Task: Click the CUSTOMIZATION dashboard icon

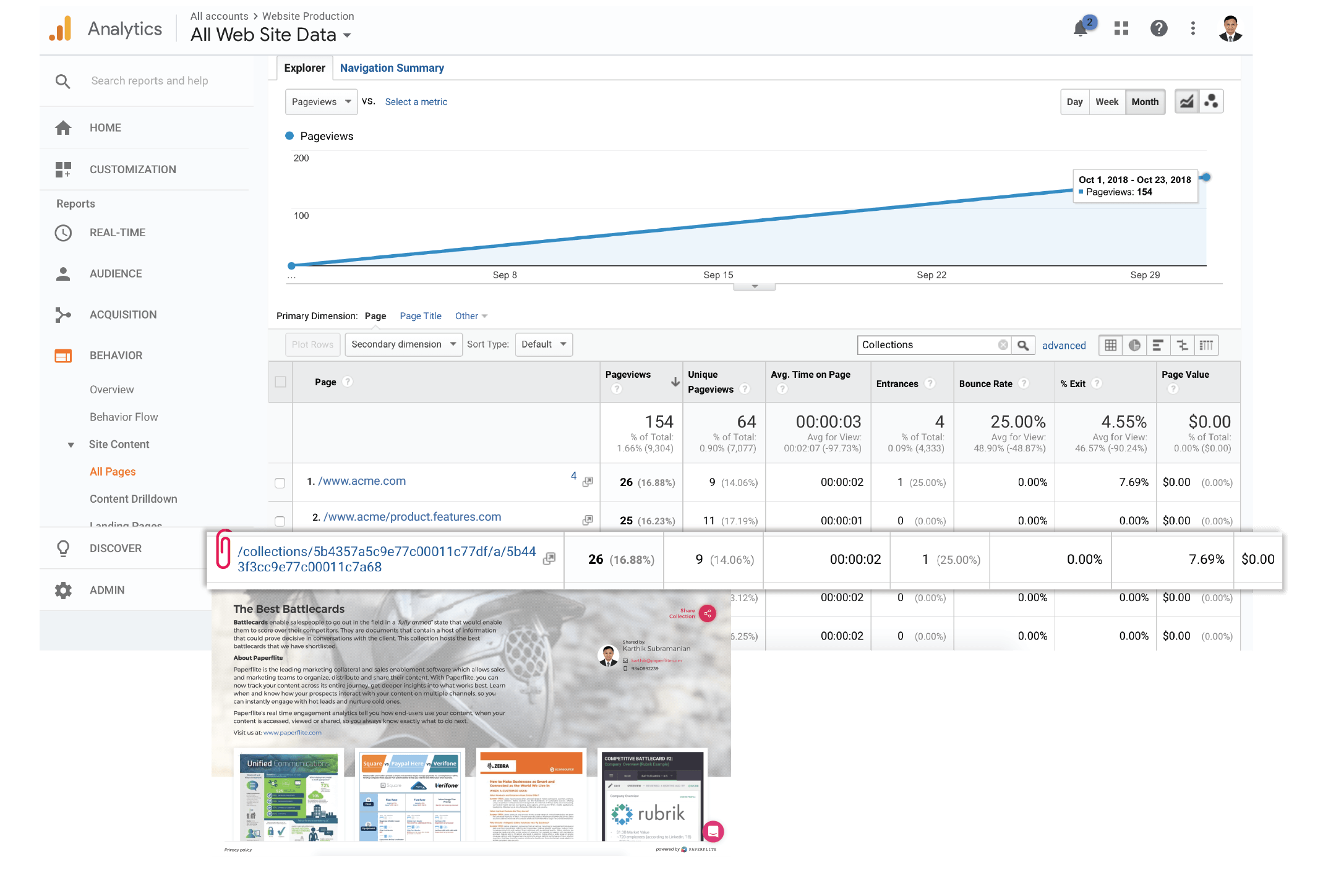Action: [63, 169]
